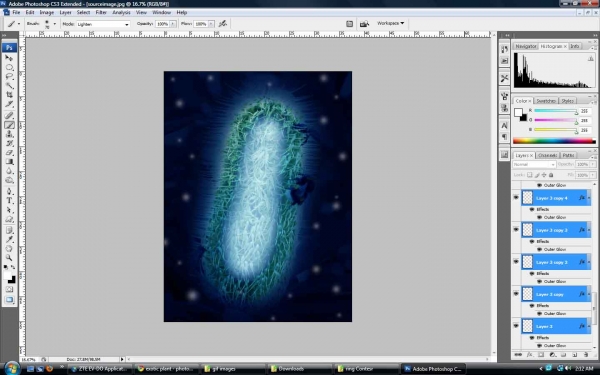Select the History Brush tool

(9, 143)
